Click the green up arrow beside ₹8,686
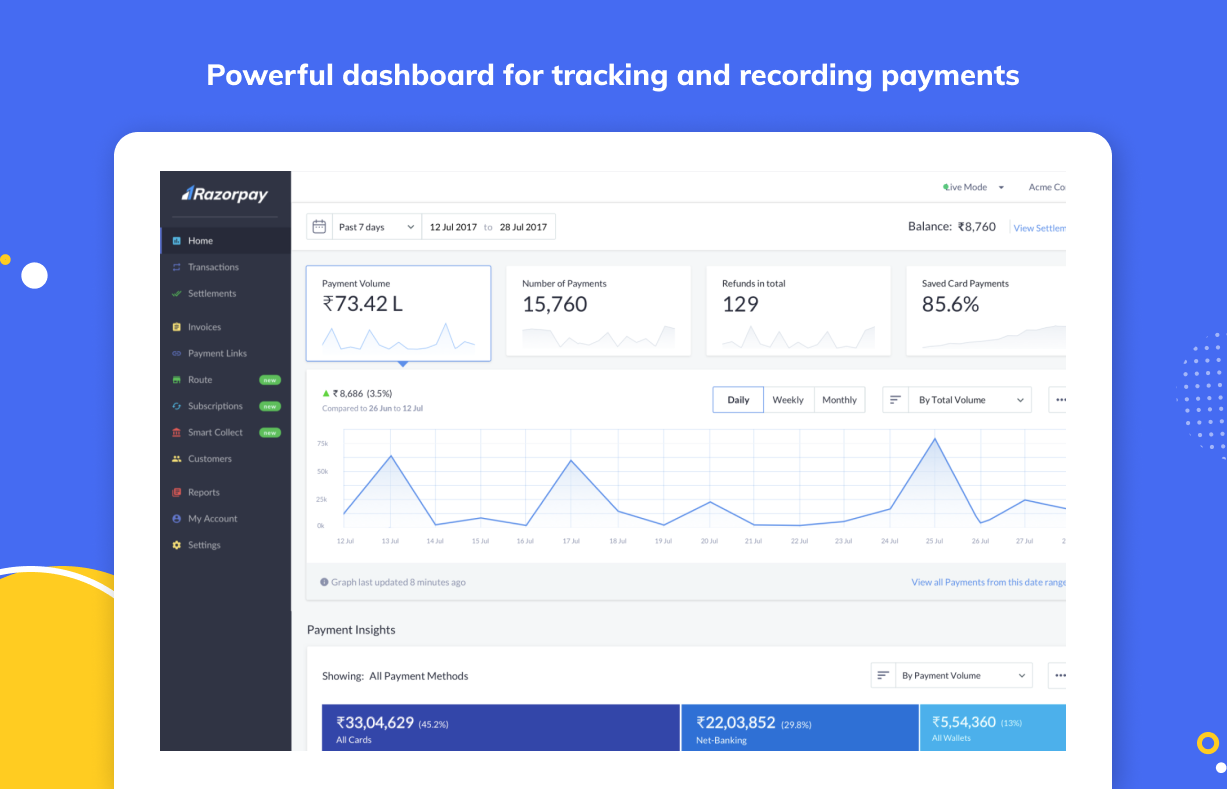Viewport: 1227px width, 789px height. 326,394
